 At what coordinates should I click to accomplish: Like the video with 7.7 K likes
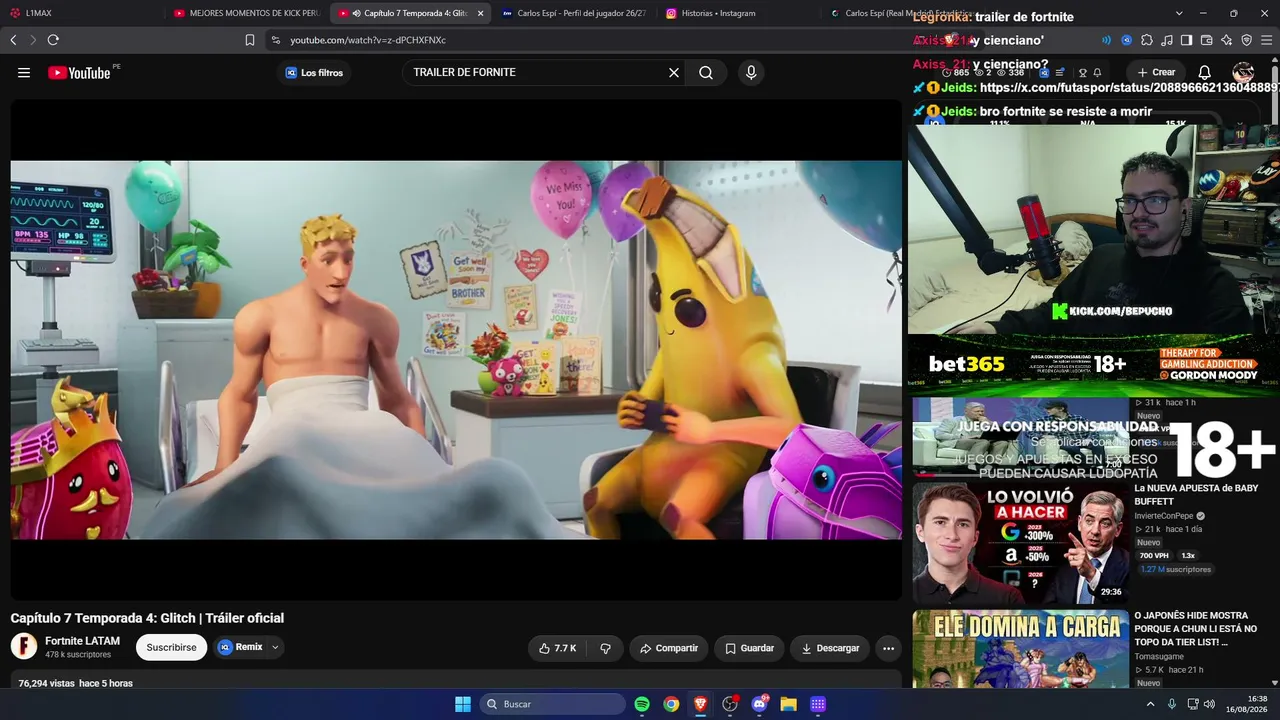[x=558, y=648]
